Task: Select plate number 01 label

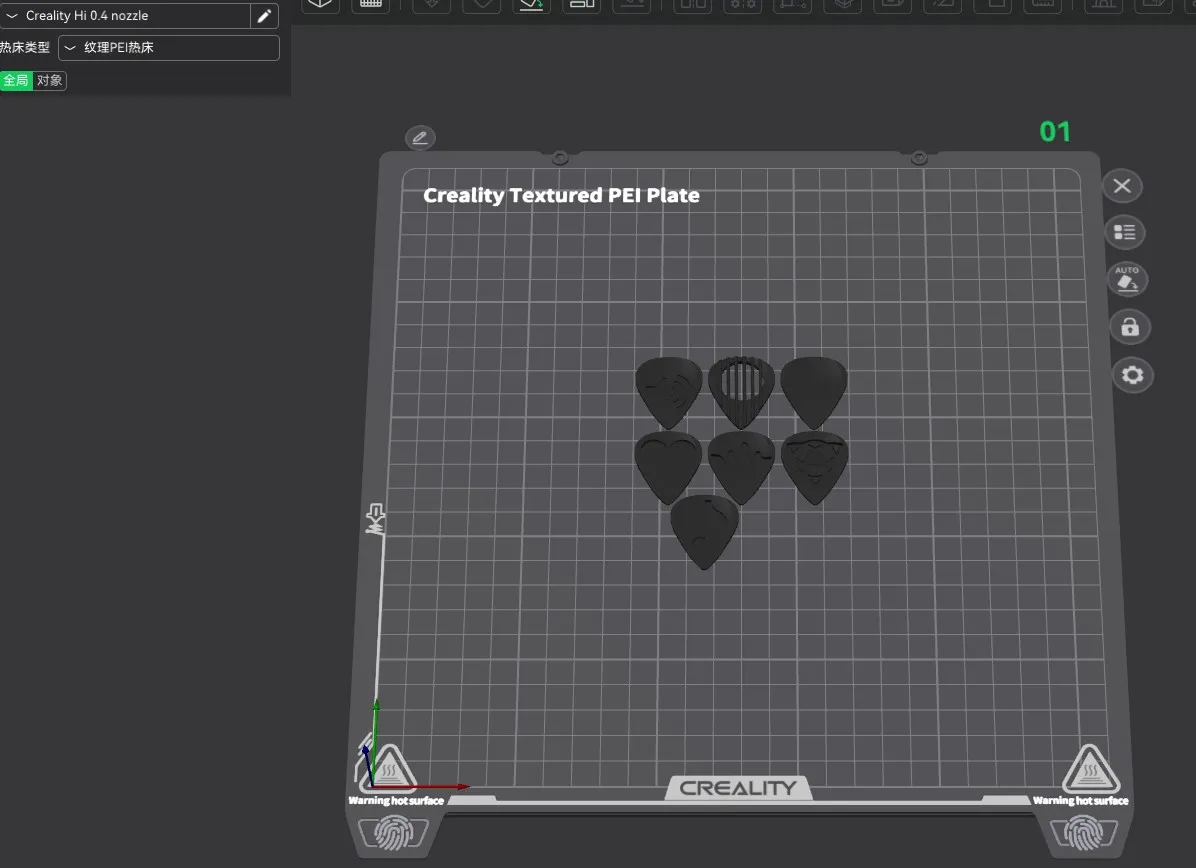Action: 1055,132
